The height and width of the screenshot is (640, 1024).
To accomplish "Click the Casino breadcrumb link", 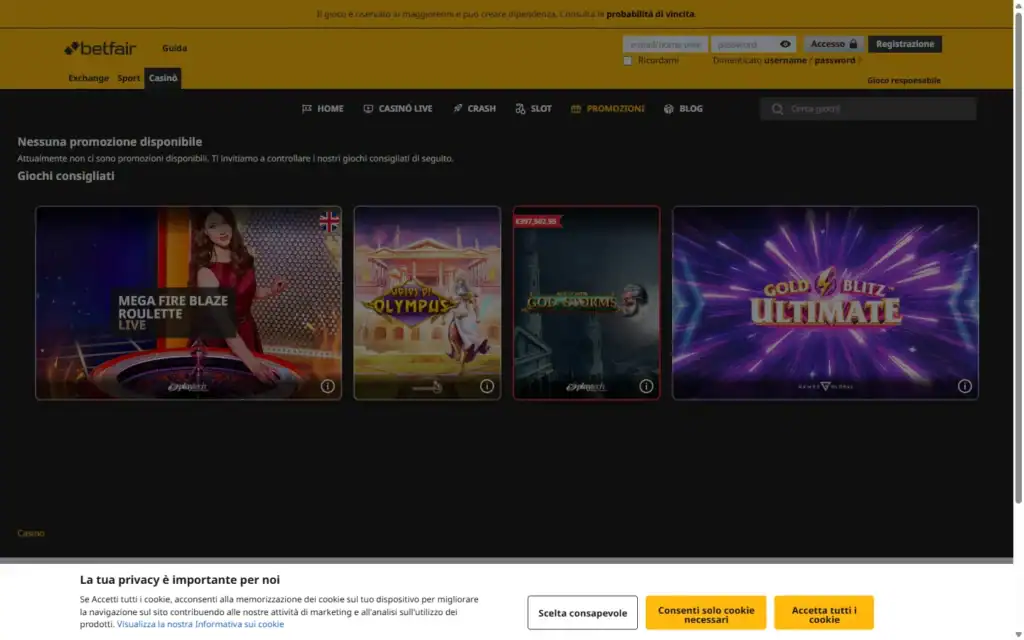I will [31, 534].
